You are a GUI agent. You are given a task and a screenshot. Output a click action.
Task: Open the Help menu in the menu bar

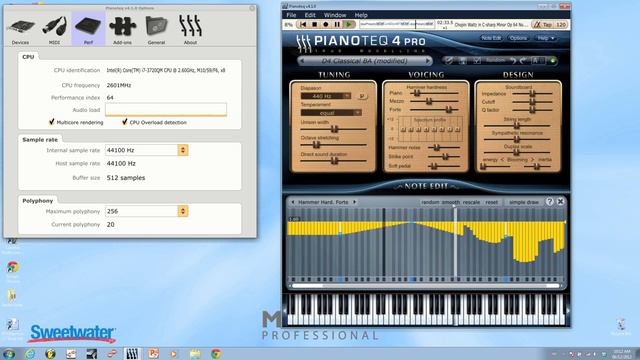point(361,15)
